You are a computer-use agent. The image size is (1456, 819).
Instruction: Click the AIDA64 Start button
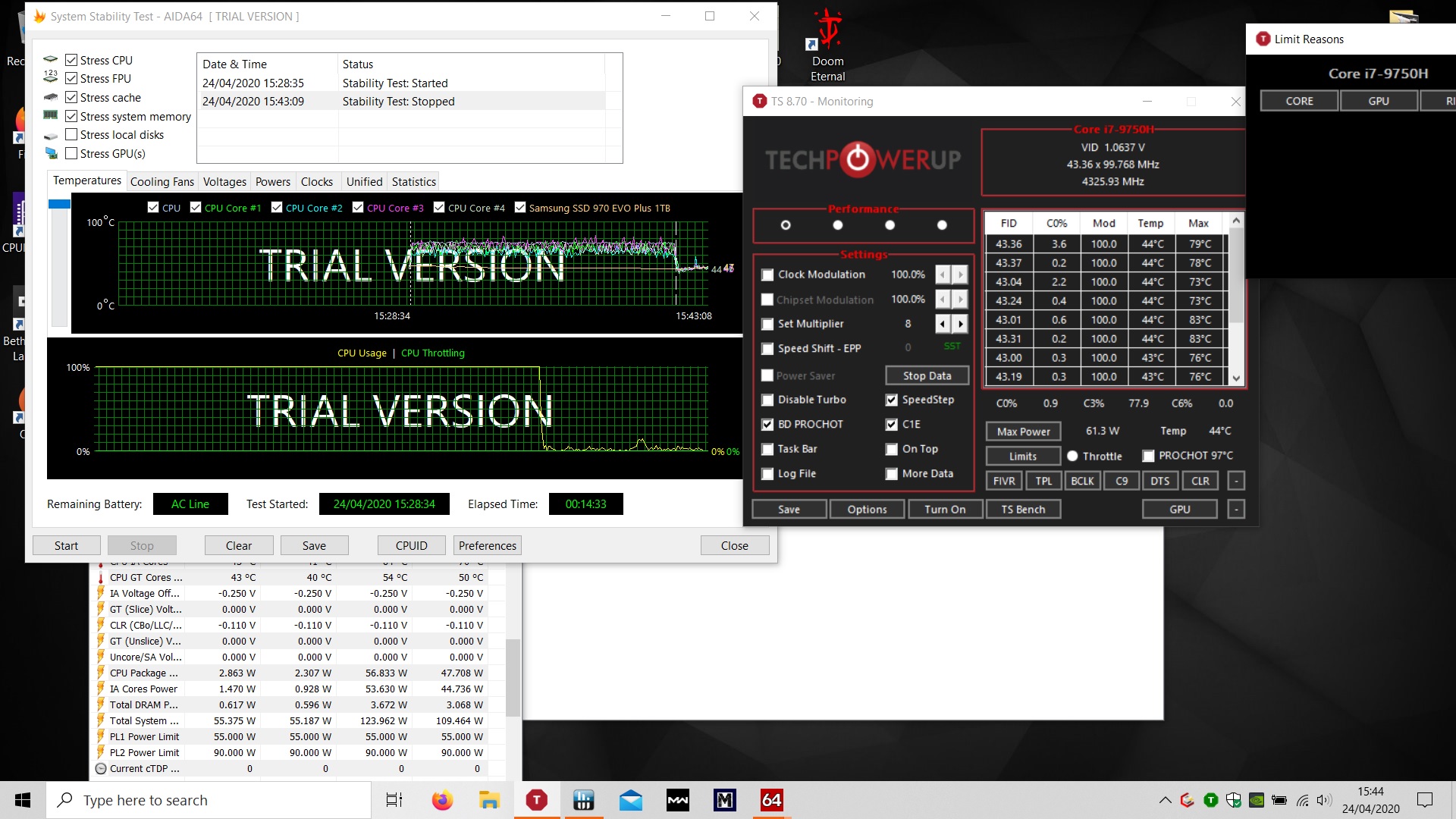tap(66, 545)
